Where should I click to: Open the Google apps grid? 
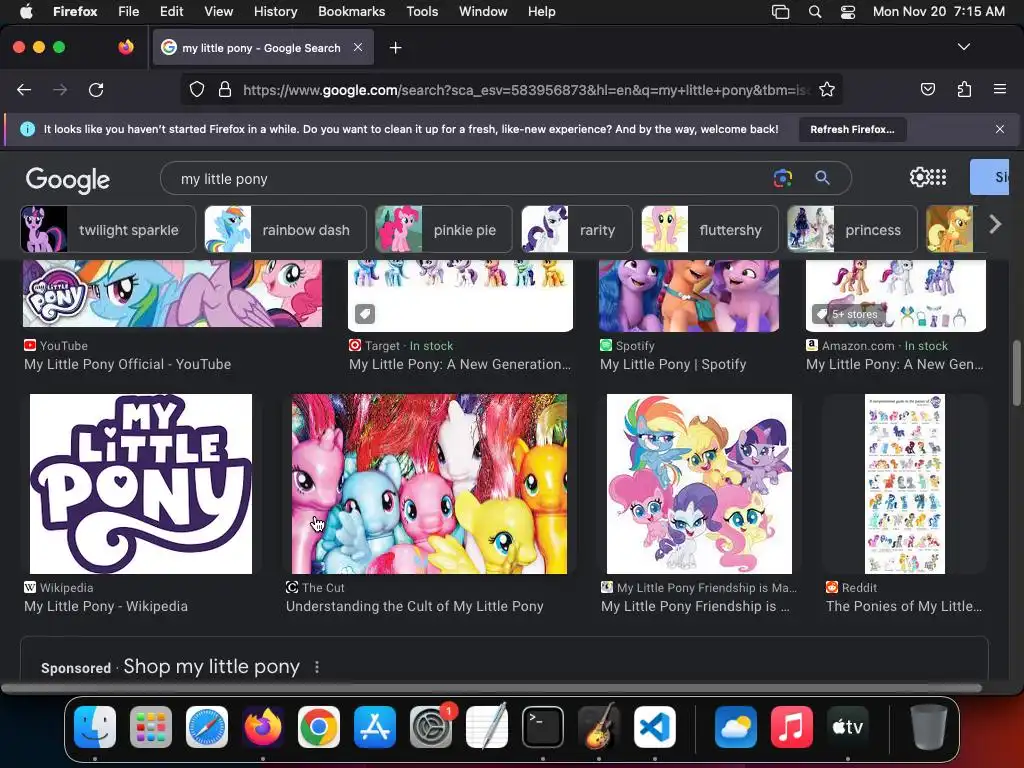coord(938,177)
